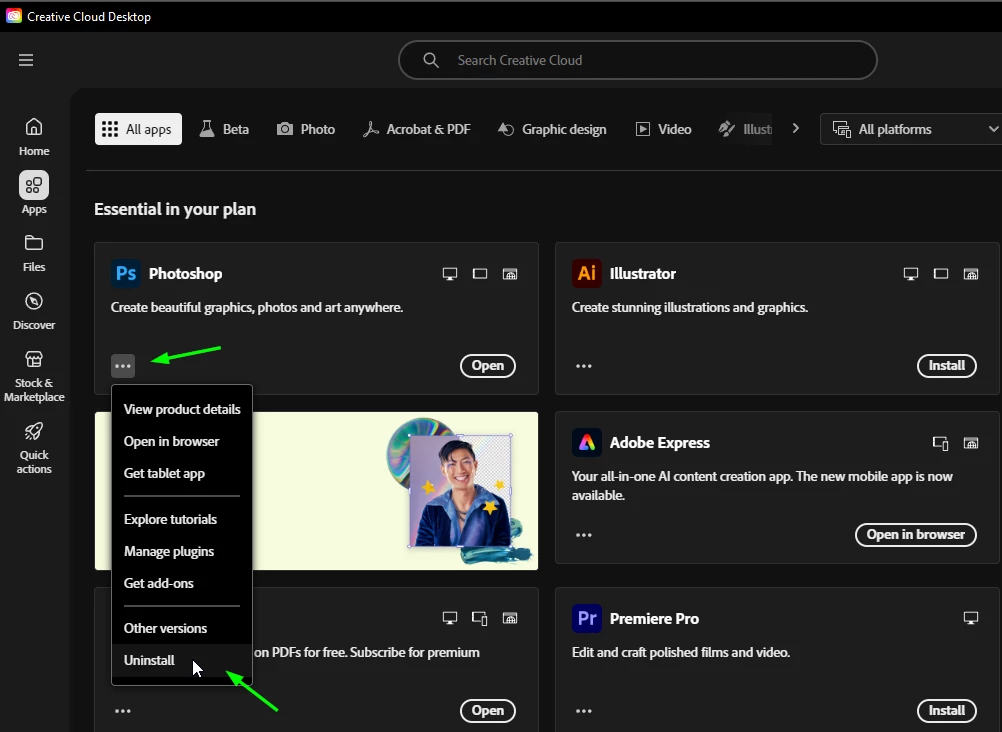The height and width of the screenshot is (732, 1002).
Task: Open Adobe Express in browser button
Action: point(916,534)
